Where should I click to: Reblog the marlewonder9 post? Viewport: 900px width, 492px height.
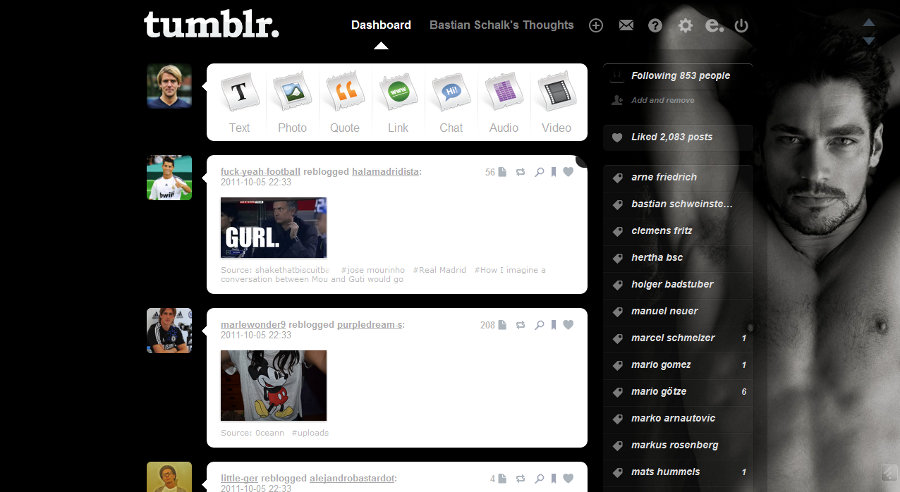[521, 325]
